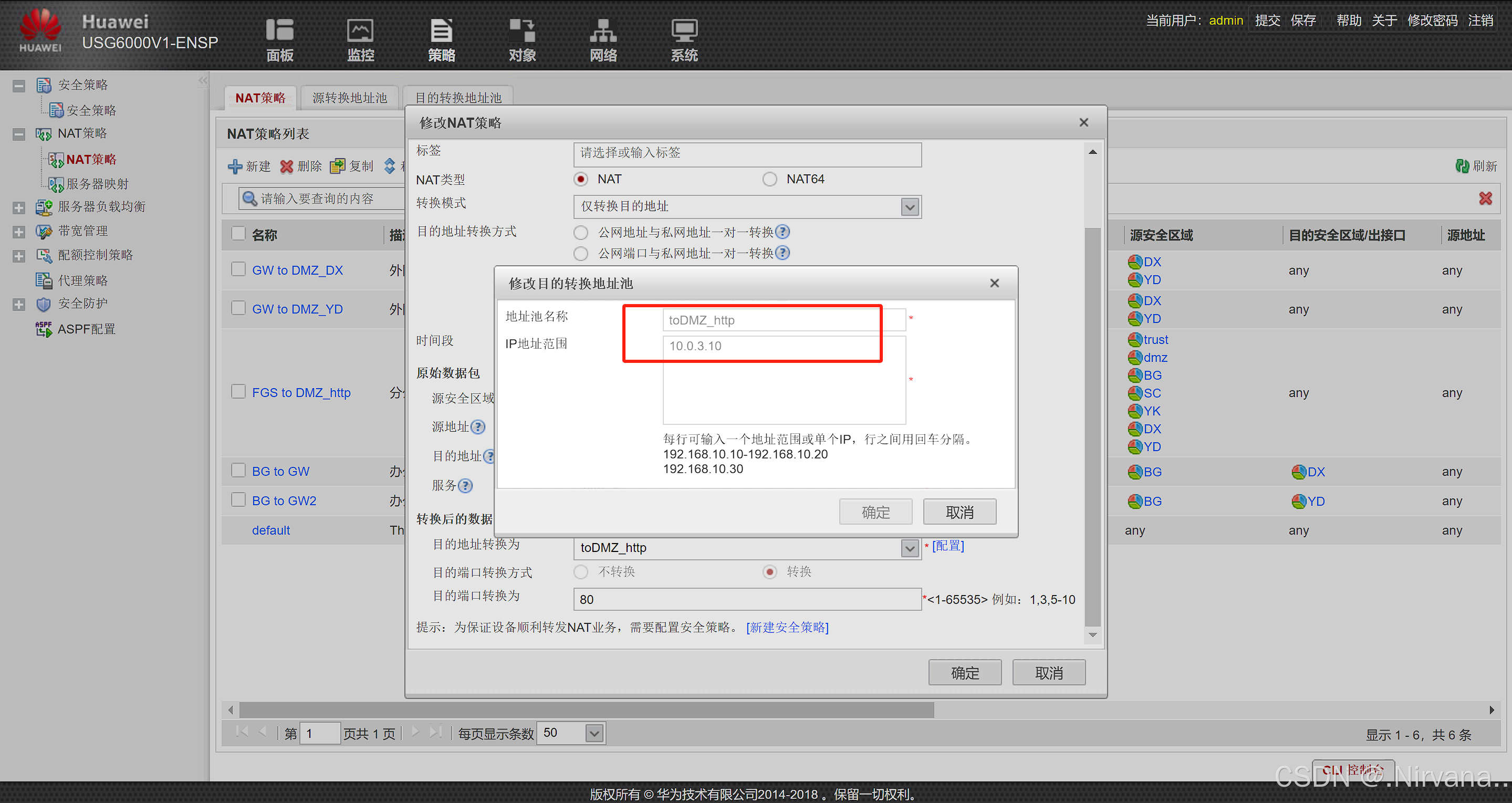
Task: Expand the 服务器负载均衡 tree node
Action: [19, 207]
